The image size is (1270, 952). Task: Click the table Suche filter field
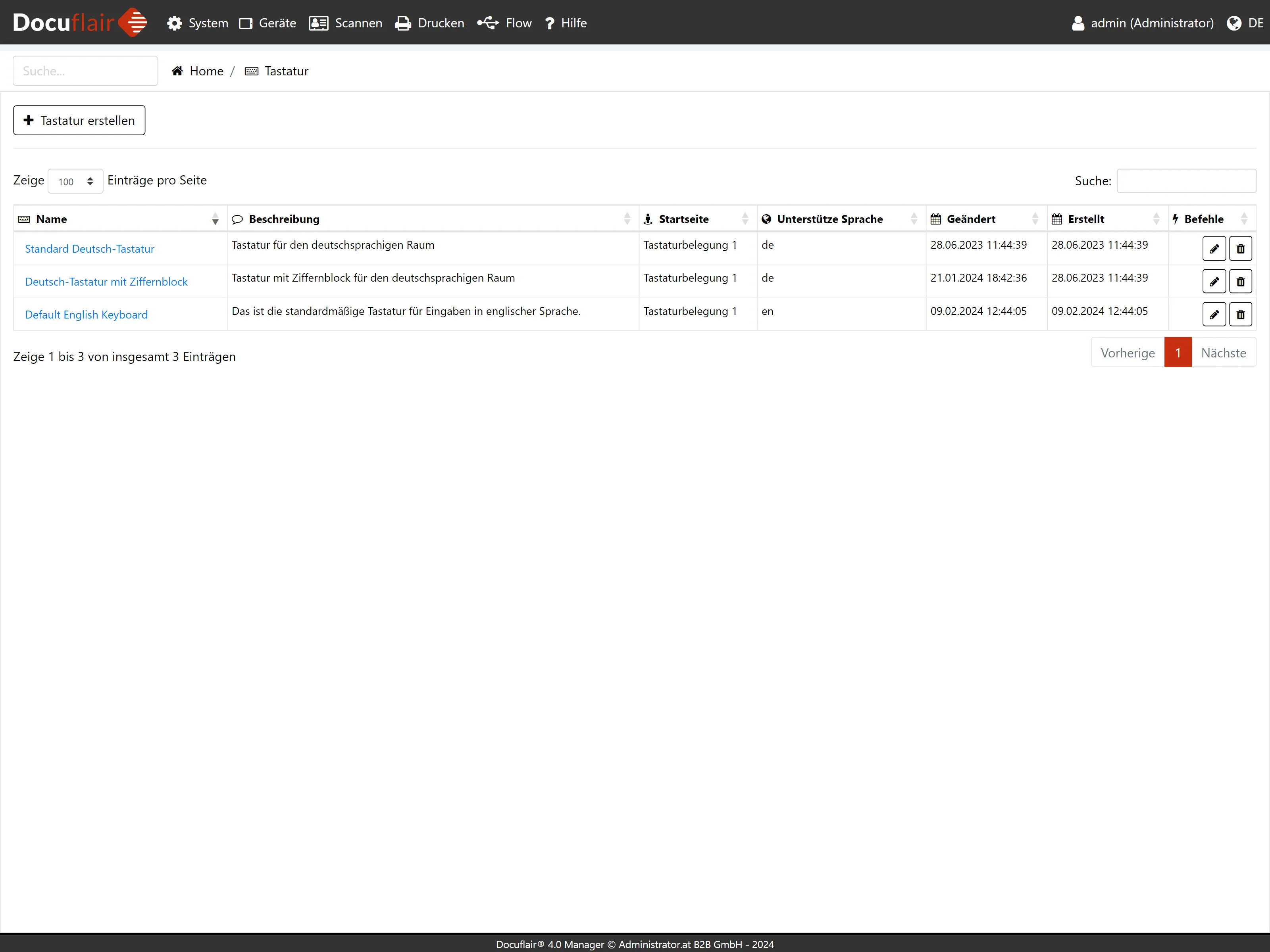coord(1185,181)
